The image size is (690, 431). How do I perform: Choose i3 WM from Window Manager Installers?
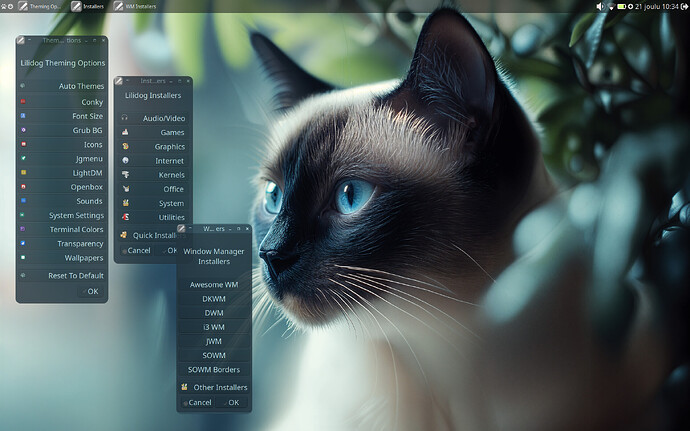pyautogui.click(x=214, y=326)
